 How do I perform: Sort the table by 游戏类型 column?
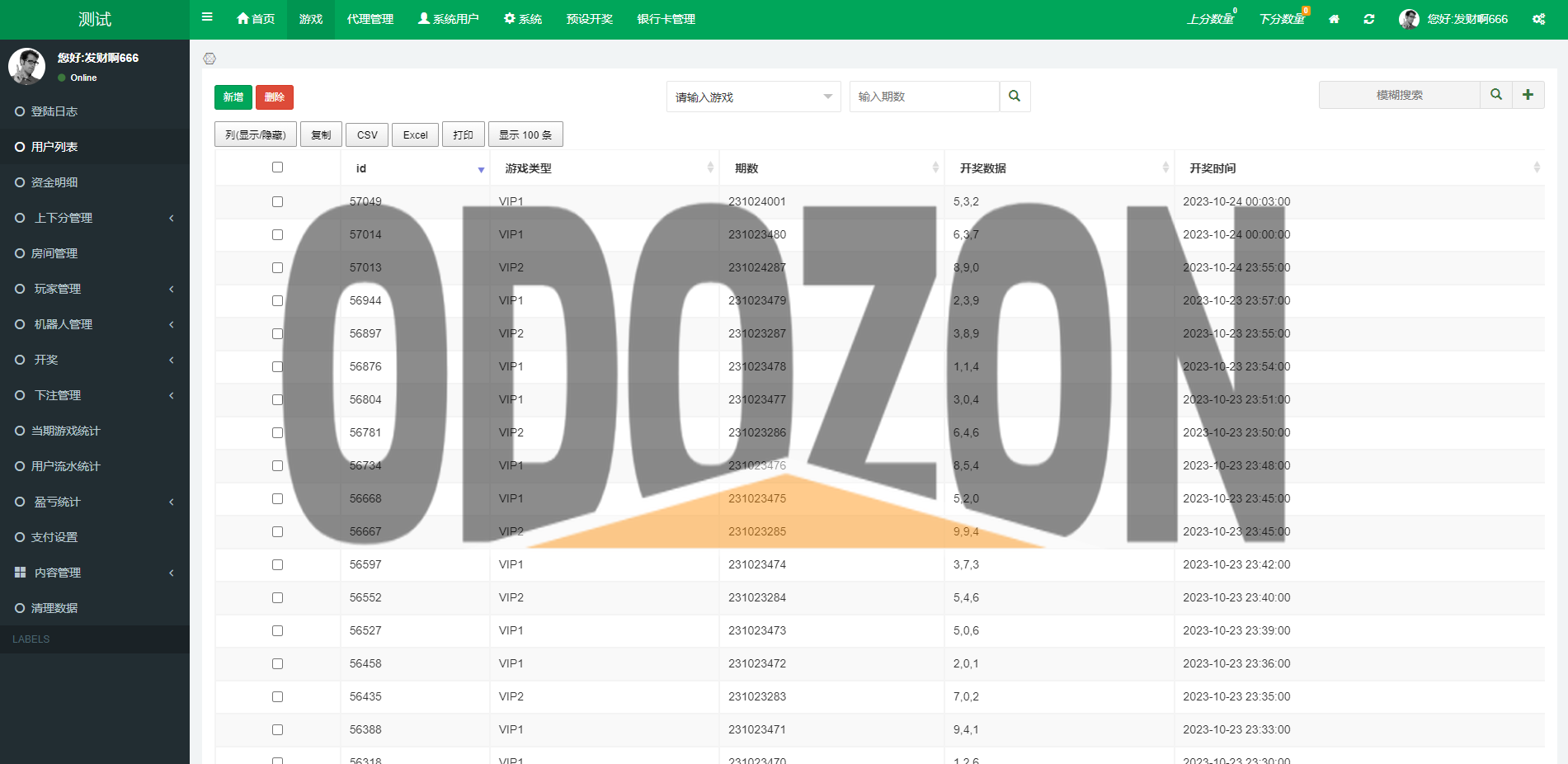[605, 168]
